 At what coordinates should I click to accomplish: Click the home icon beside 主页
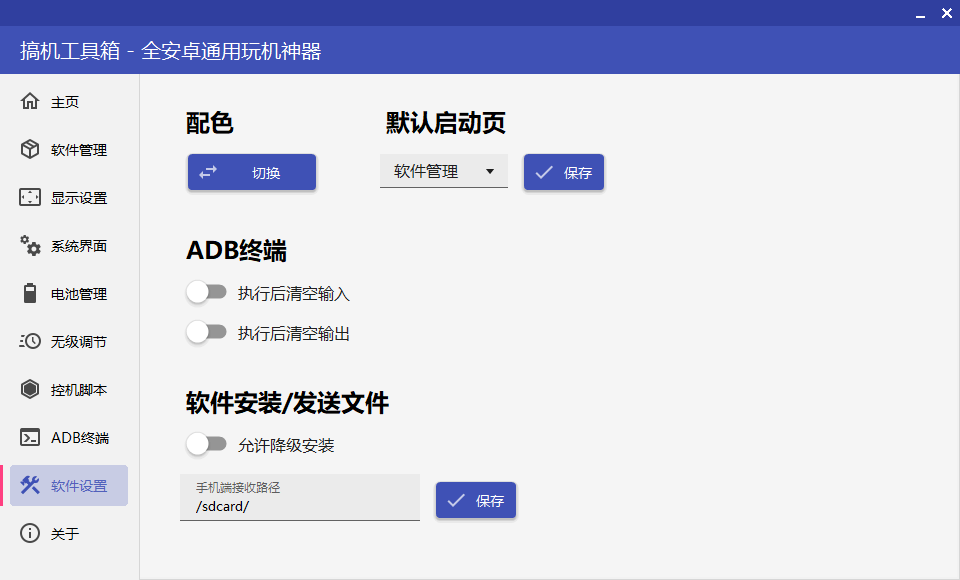click(29, 101)
